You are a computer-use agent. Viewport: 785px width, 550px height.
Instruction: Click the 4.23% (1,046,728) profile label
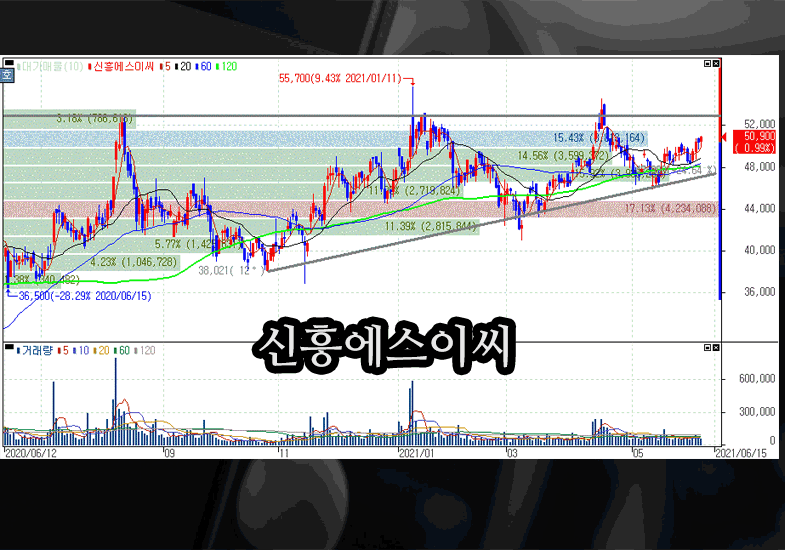[134, 262]
